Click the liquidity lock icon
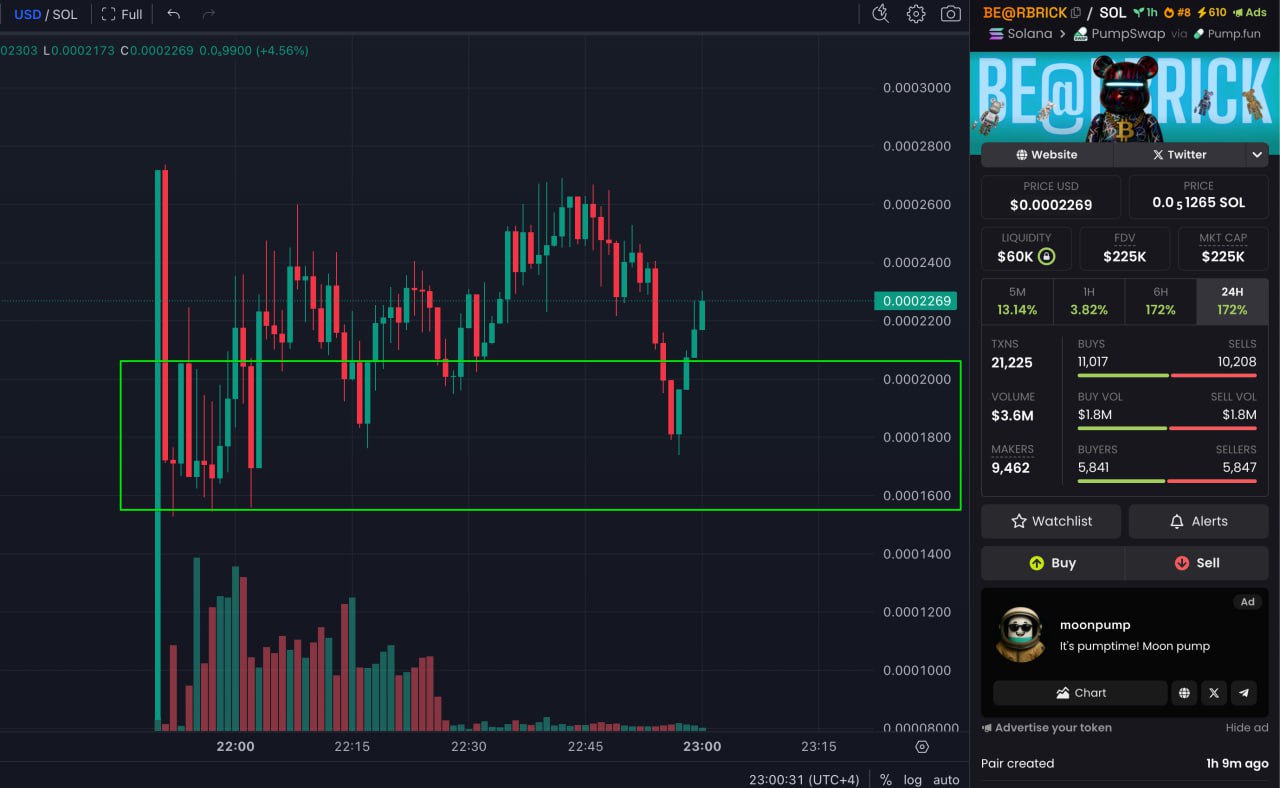The width and height of the screenshot is (1280, 788). 1046,257
